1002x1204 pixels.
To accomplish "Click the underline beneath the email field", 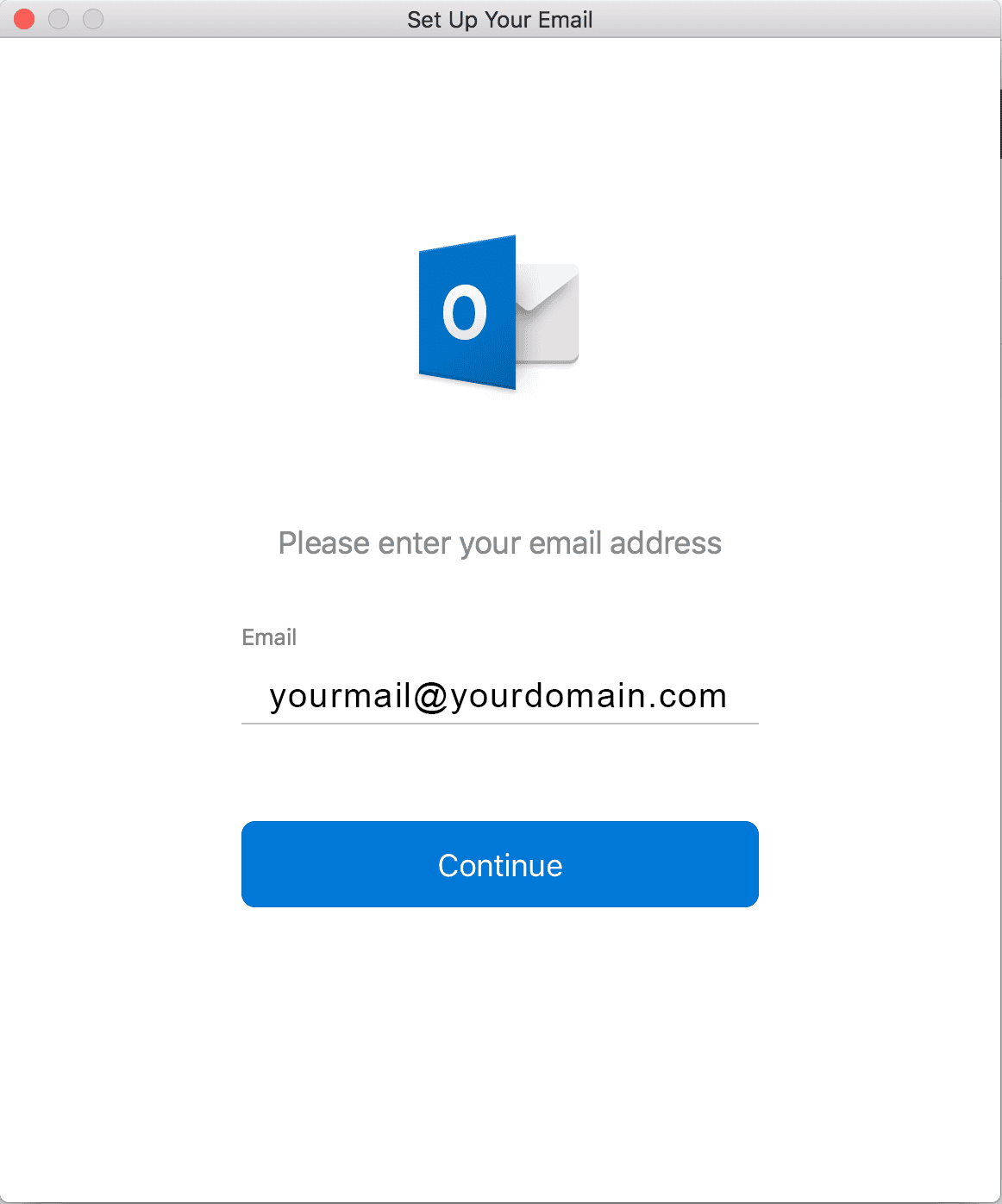I will 500,724.
